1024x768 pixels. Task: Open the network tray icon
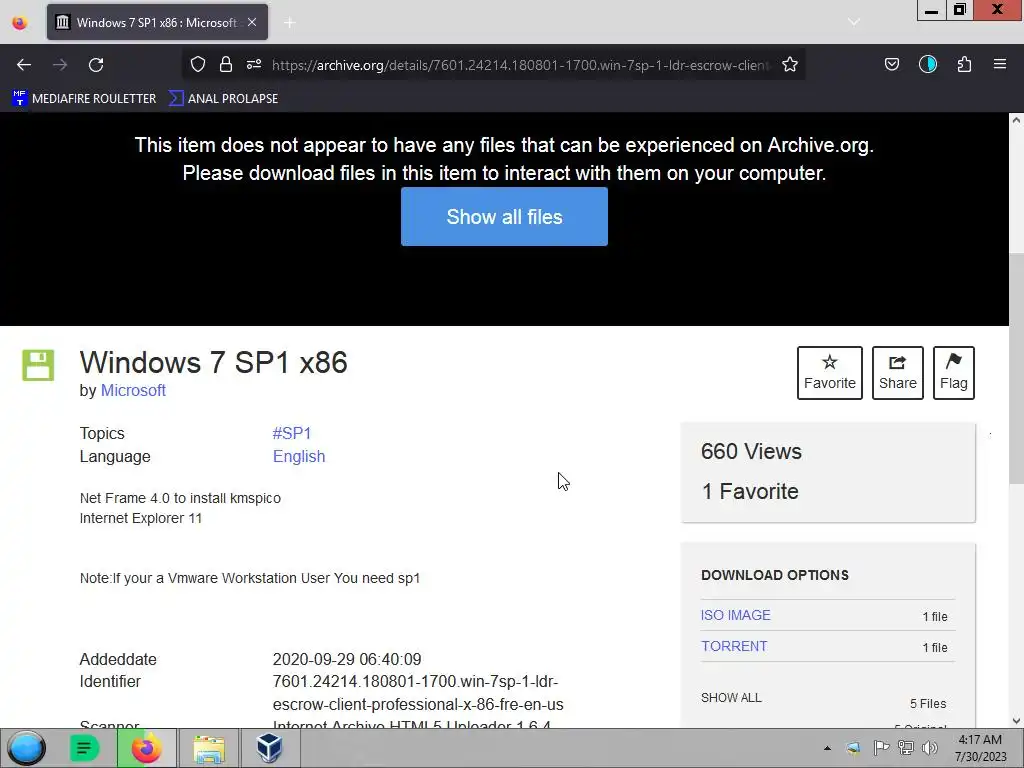click(906, 748)
